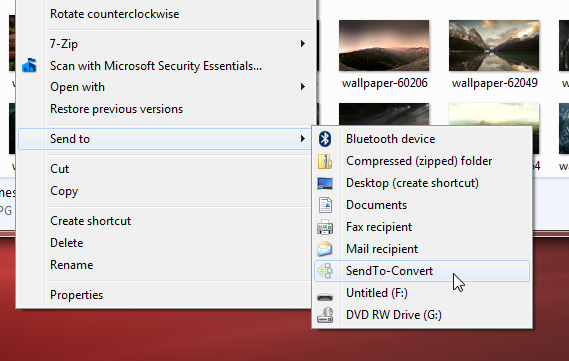Screen dimensions: 569x361
Task: Send to Bluetooth device
Action: 422,139
